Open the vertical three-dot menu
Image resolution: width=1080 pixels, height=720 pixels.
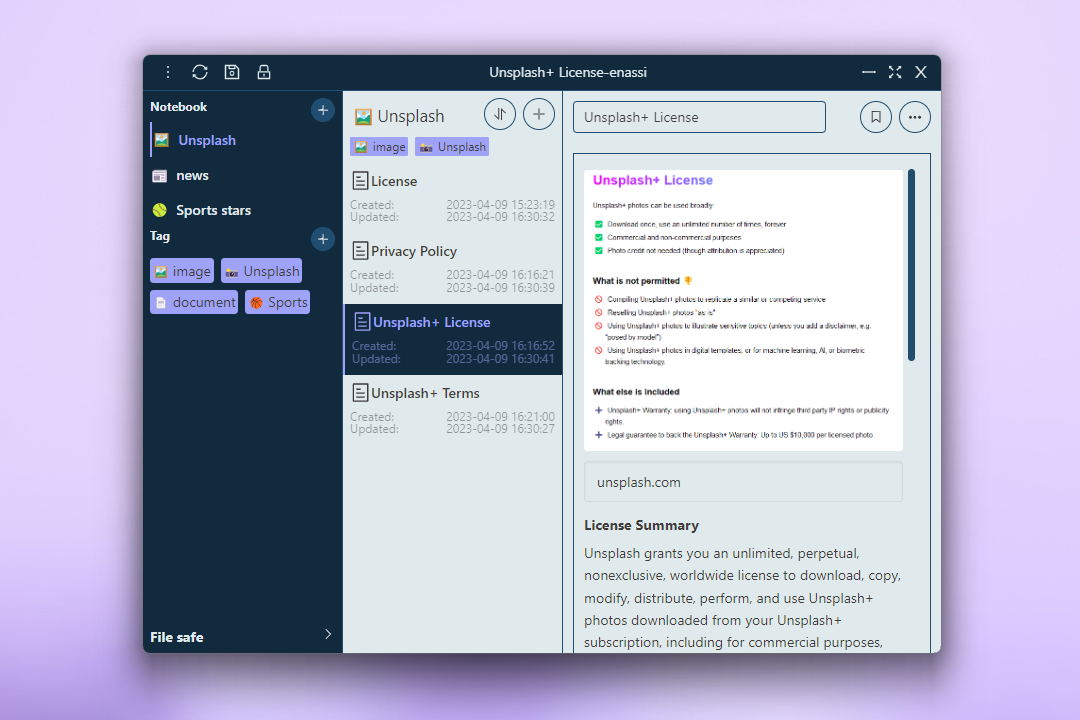point(167,72)
